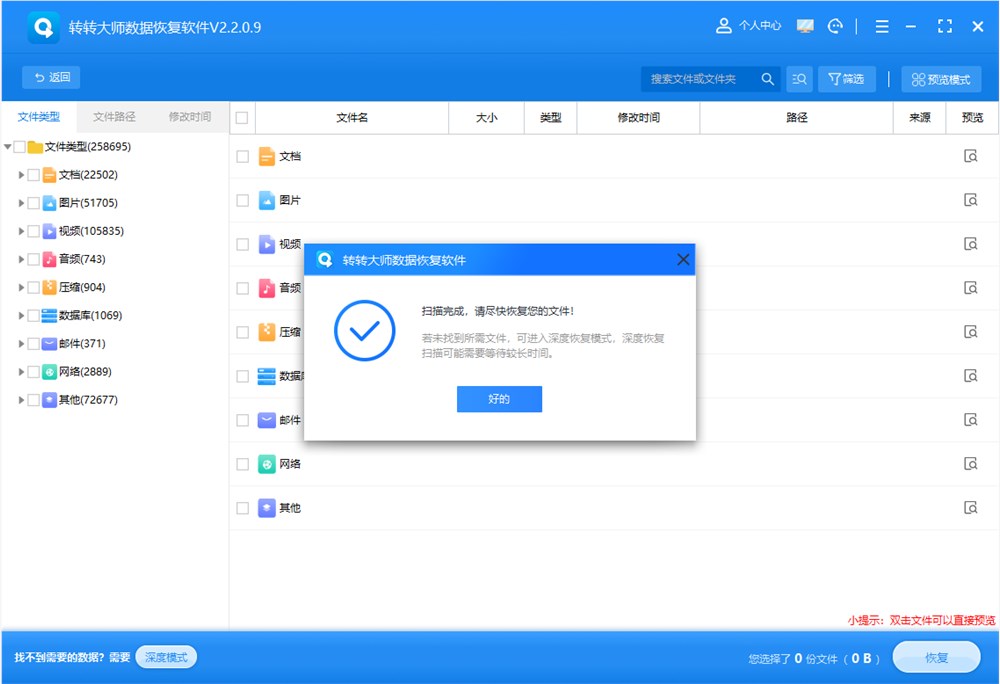The image size is (1000, 684).
Task: Expand the 文档(22502) tree node
Action: coord(21,175)
